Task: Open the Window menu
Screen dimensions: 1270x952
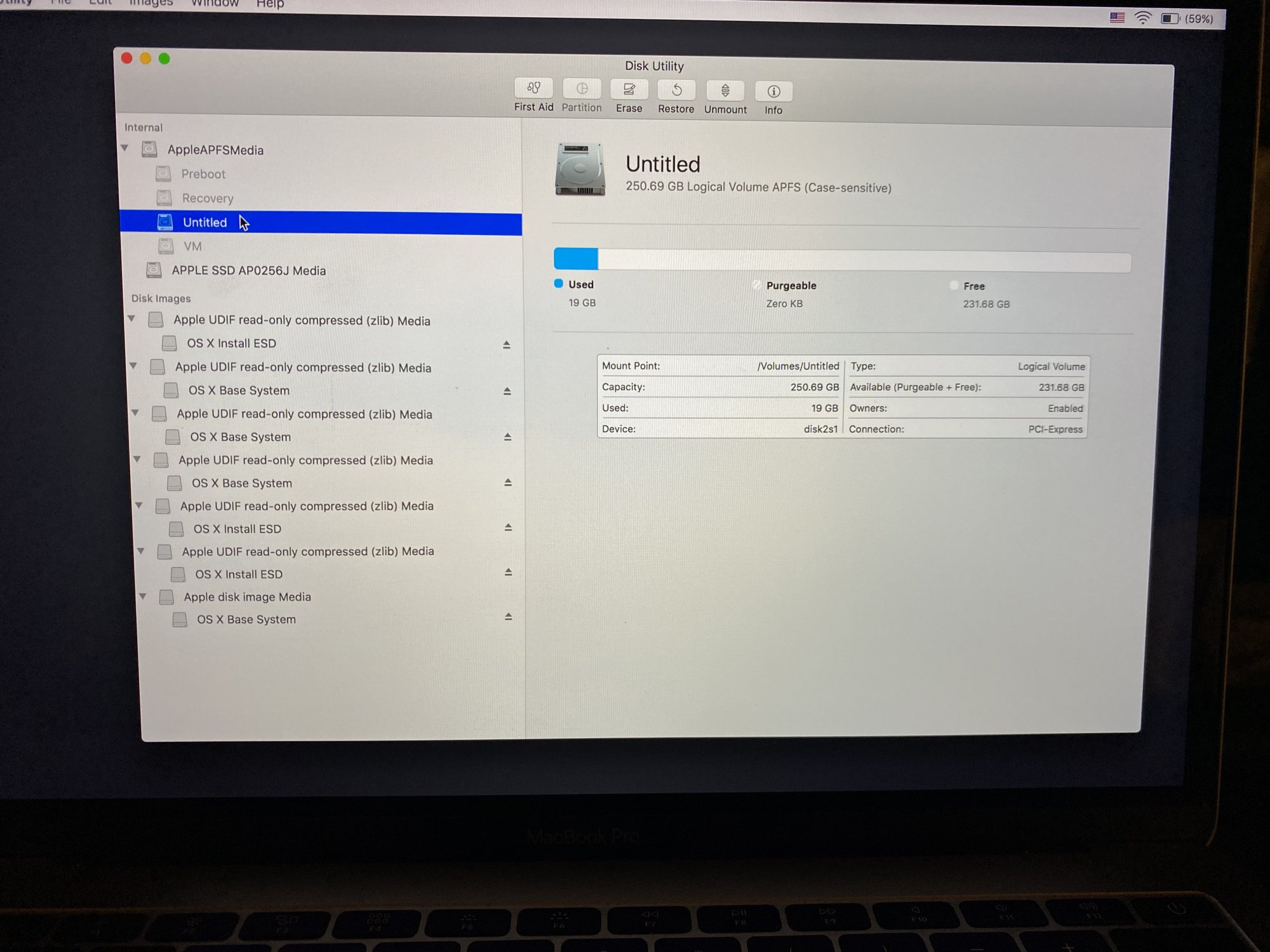Action: click(x=215, y=3)
